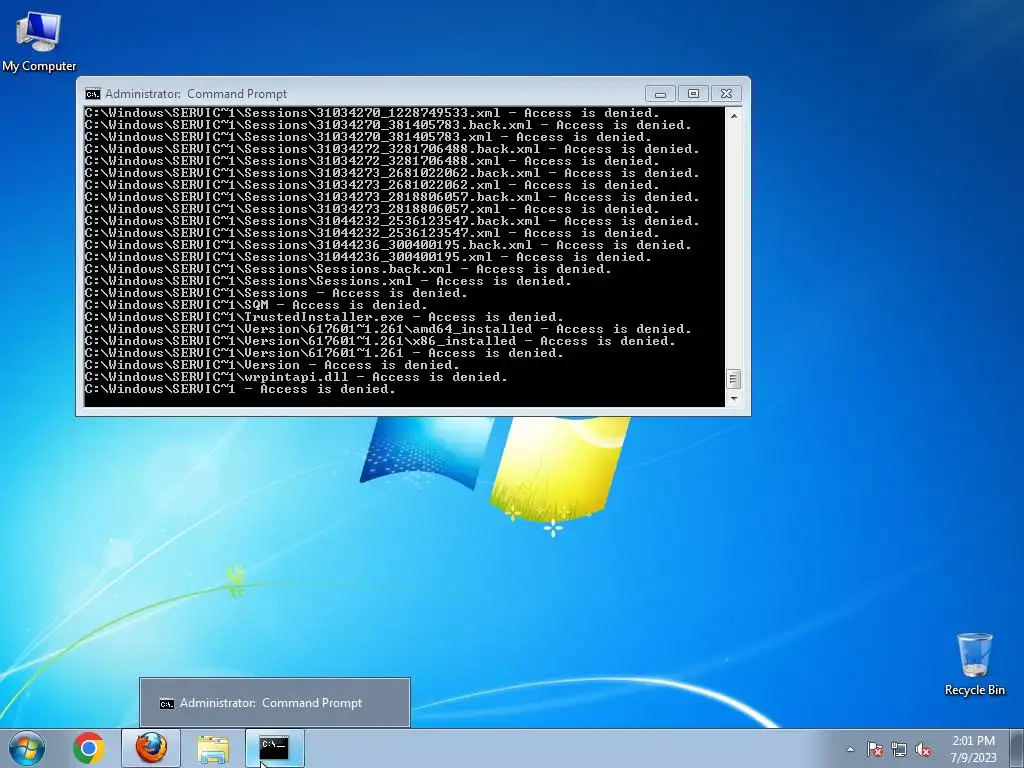Click the Sessions\Sessions.xml access denied line
The width and height of the screenshot is (1024, 768).
click(x=328, y=281)
